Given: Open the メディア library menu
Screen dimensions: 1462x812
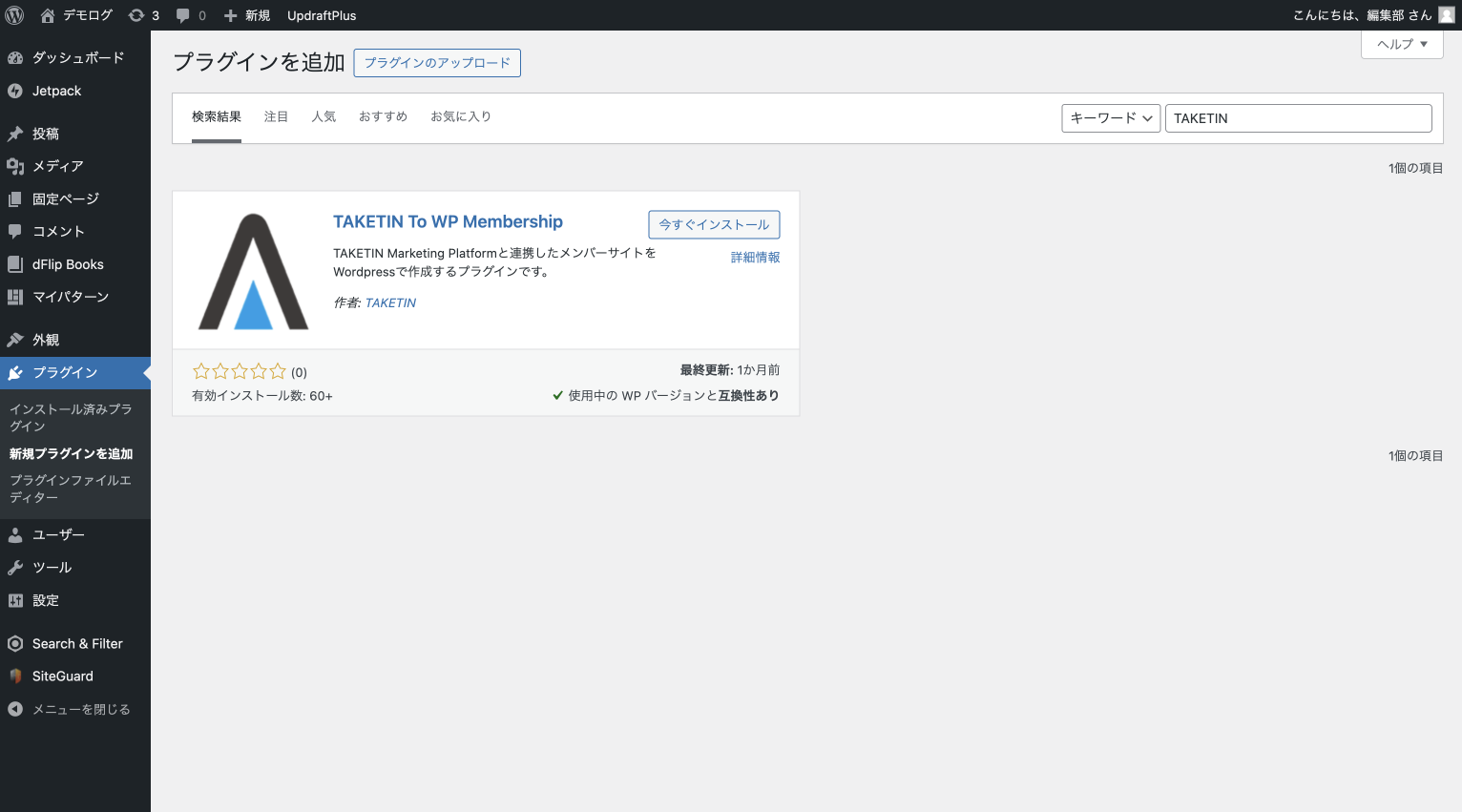Looking at the screenshot, I should tap(75, 166).
